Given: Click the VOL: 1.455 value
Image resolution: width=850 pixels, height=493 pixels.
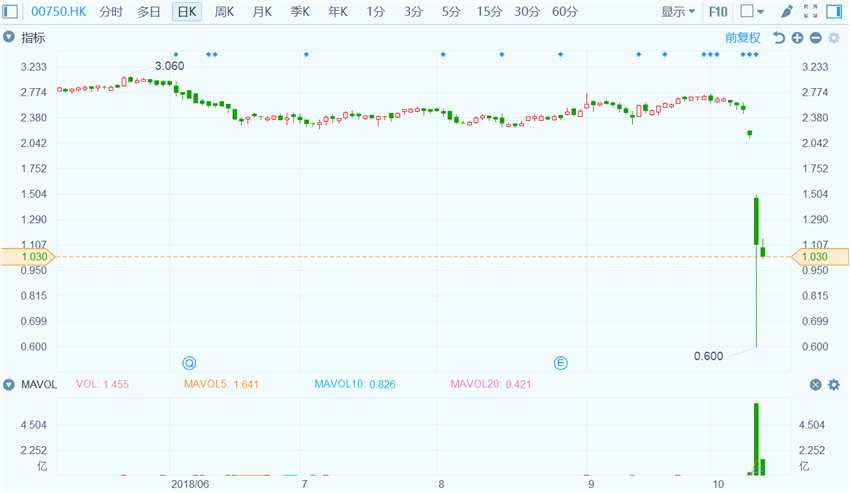Looking at the screenshot, I should [102, 385].
